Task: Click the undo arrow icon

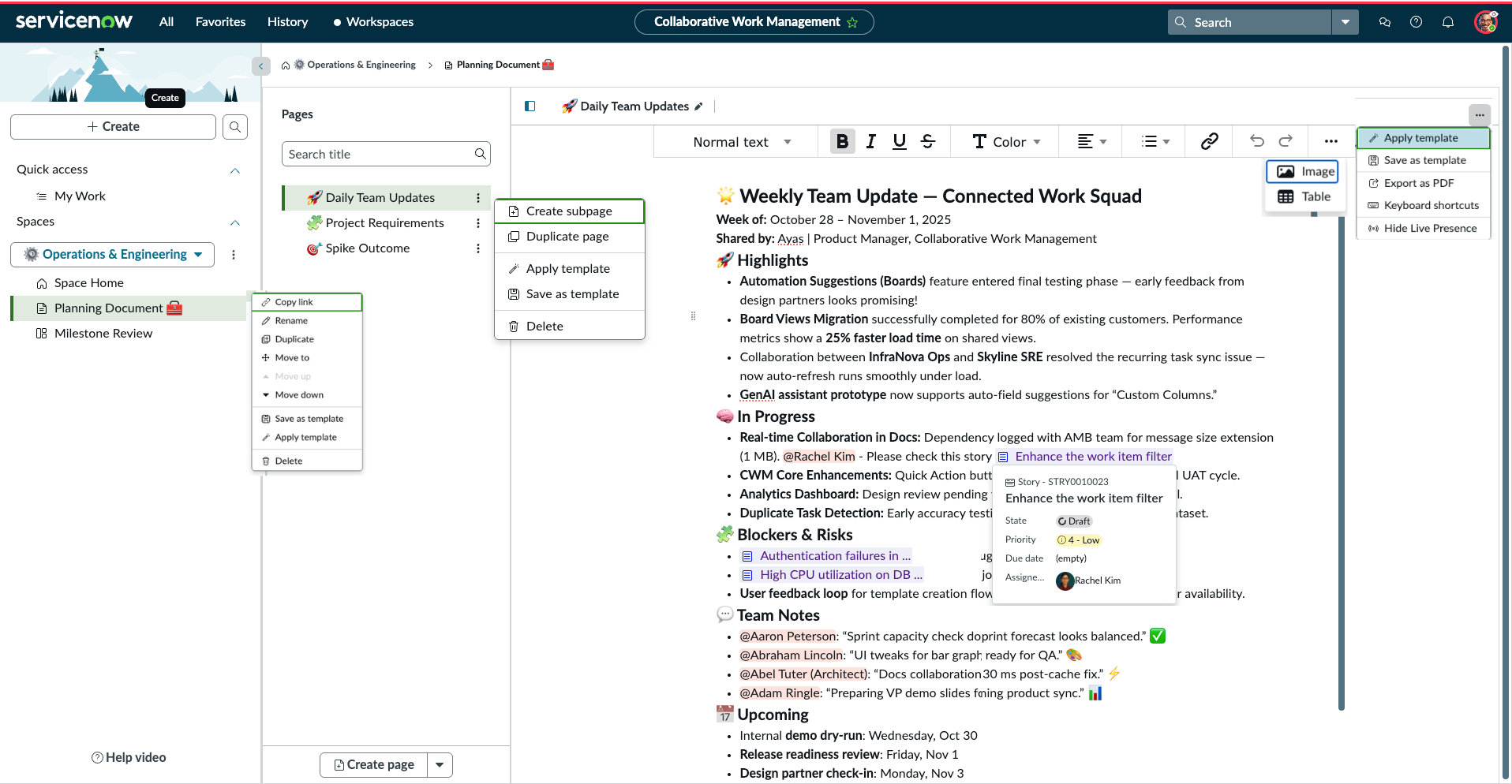Action: 1257,141
